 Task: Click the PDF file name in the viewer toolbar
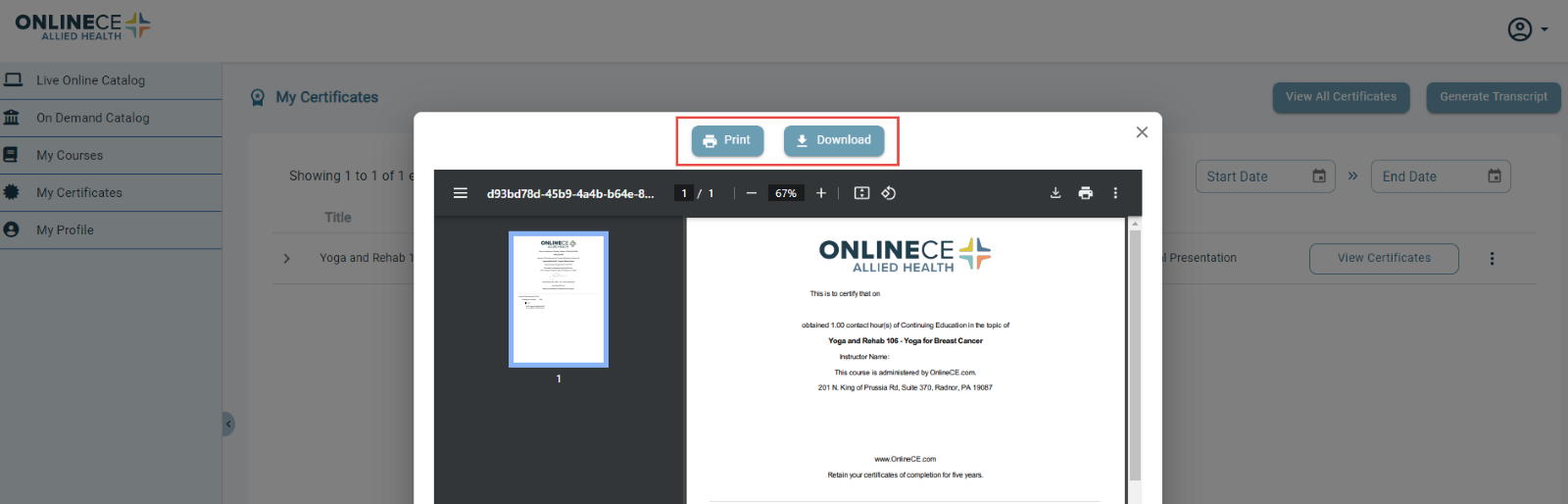point(570,193)
